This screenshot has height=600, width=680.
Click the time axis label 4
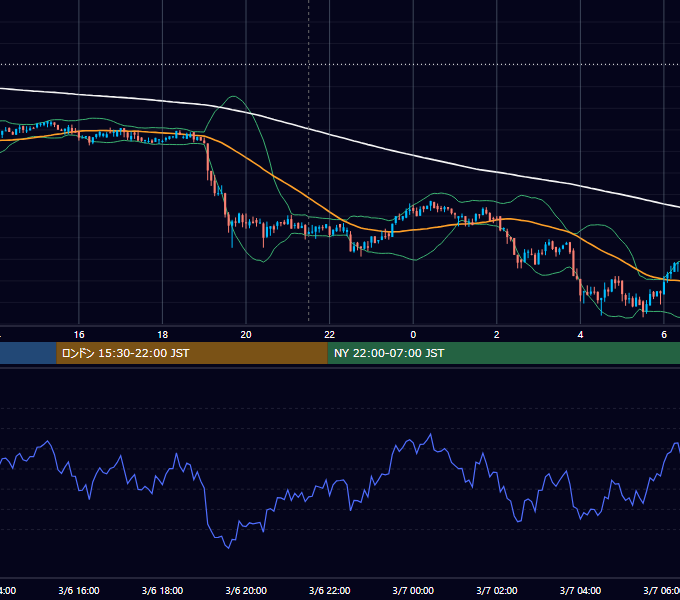[580, 335]
